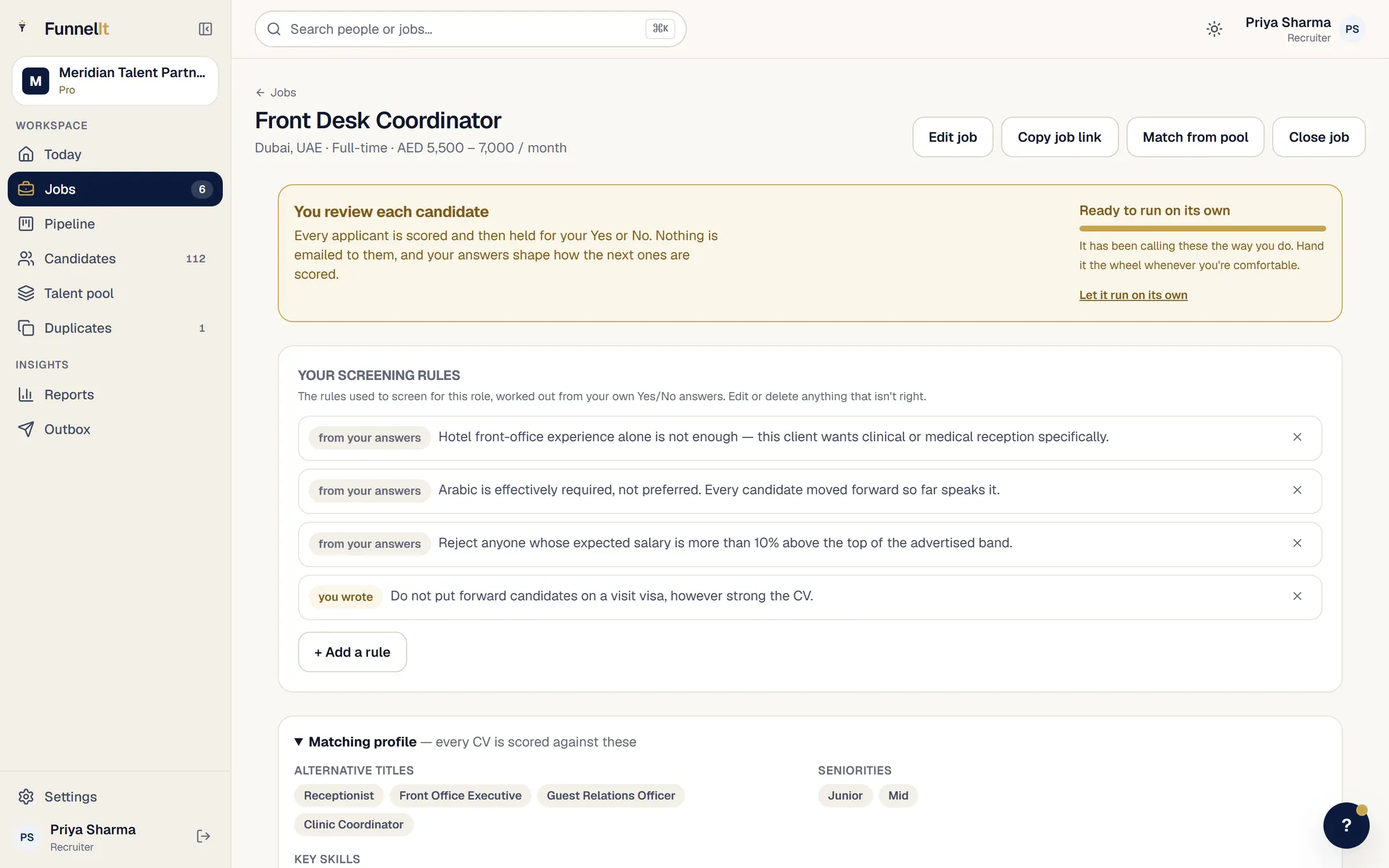Open the Pipeline view
Viewport: 1389px width, 868px height.
pos(115,223)
